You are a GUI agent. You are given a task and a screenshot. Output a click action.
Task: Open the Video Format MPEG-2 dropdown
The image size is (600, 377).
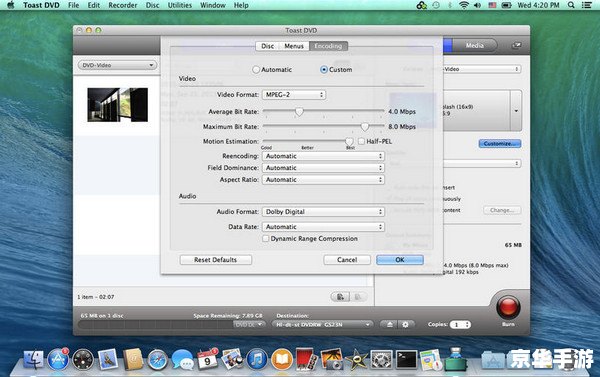point(294,95)
